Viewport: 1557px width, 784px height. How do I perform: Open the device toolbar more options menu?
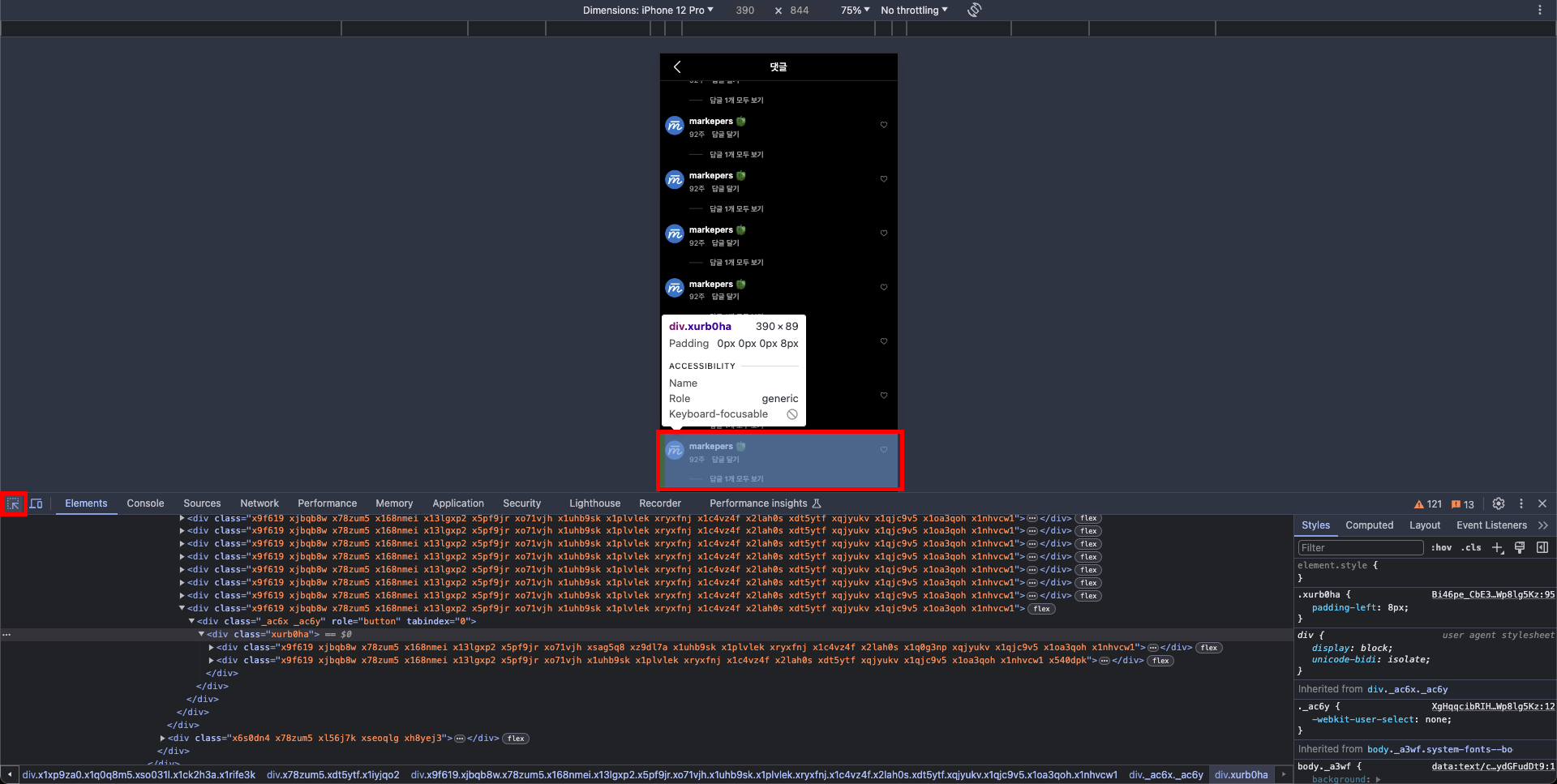(1540, 10)
